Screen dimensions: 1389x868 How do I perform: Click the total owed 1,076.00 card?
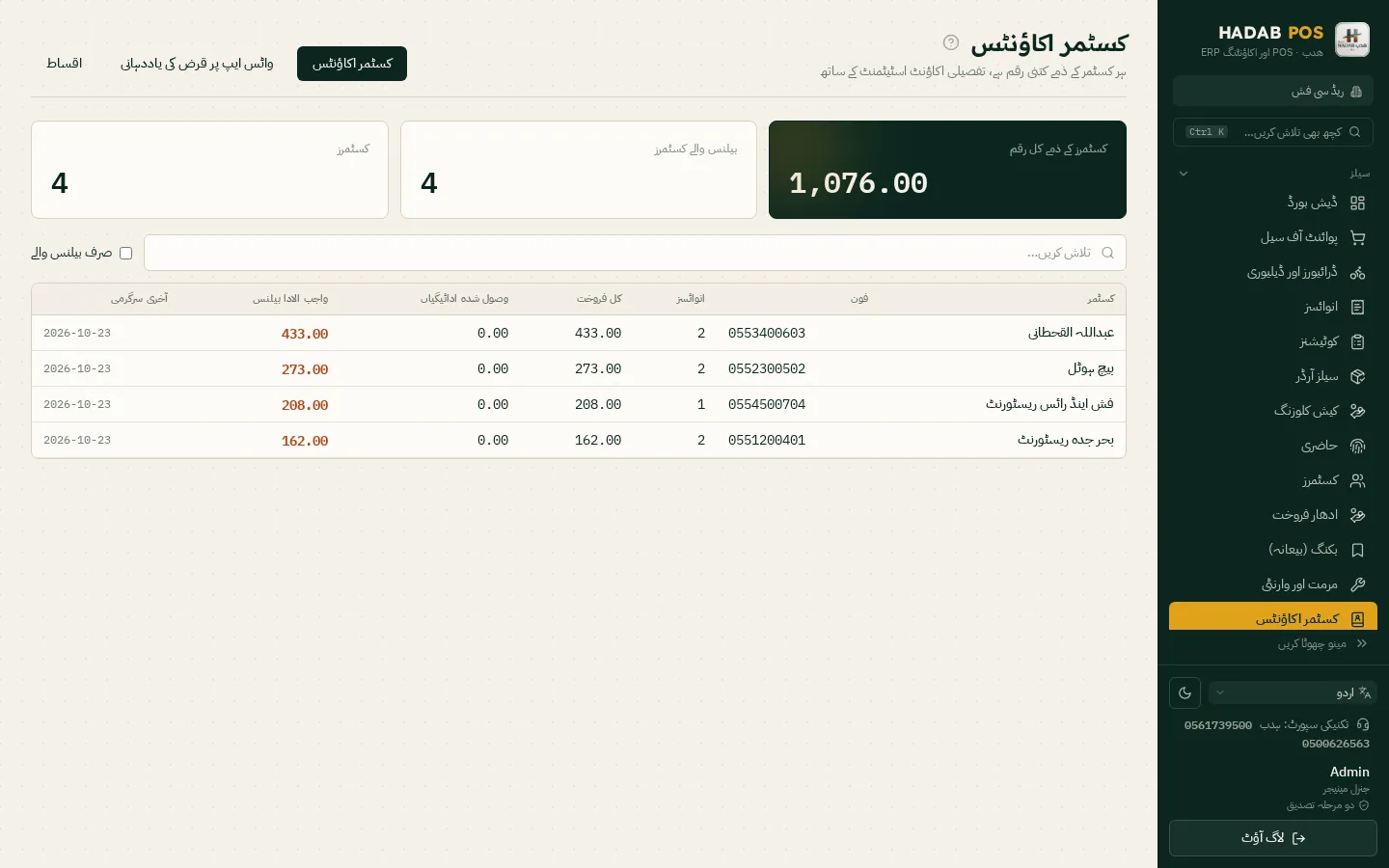(947, 170)
